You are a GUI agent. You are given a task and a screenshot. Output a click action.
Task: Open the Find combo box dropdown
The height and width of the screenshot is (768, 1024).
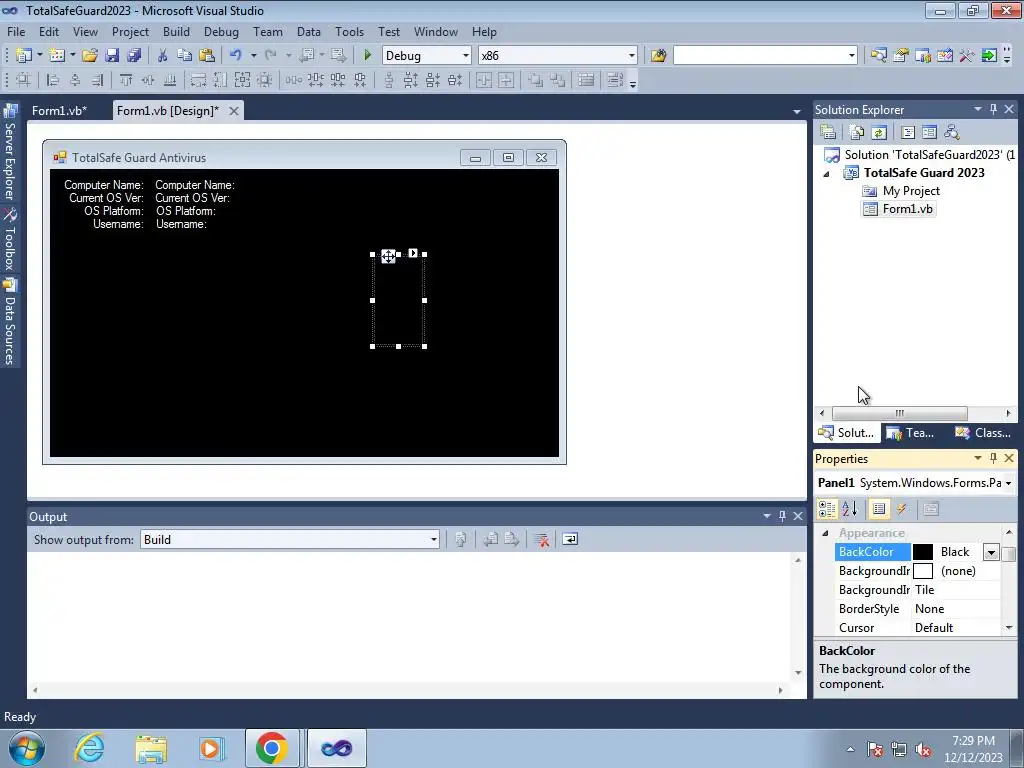(852, 56)
